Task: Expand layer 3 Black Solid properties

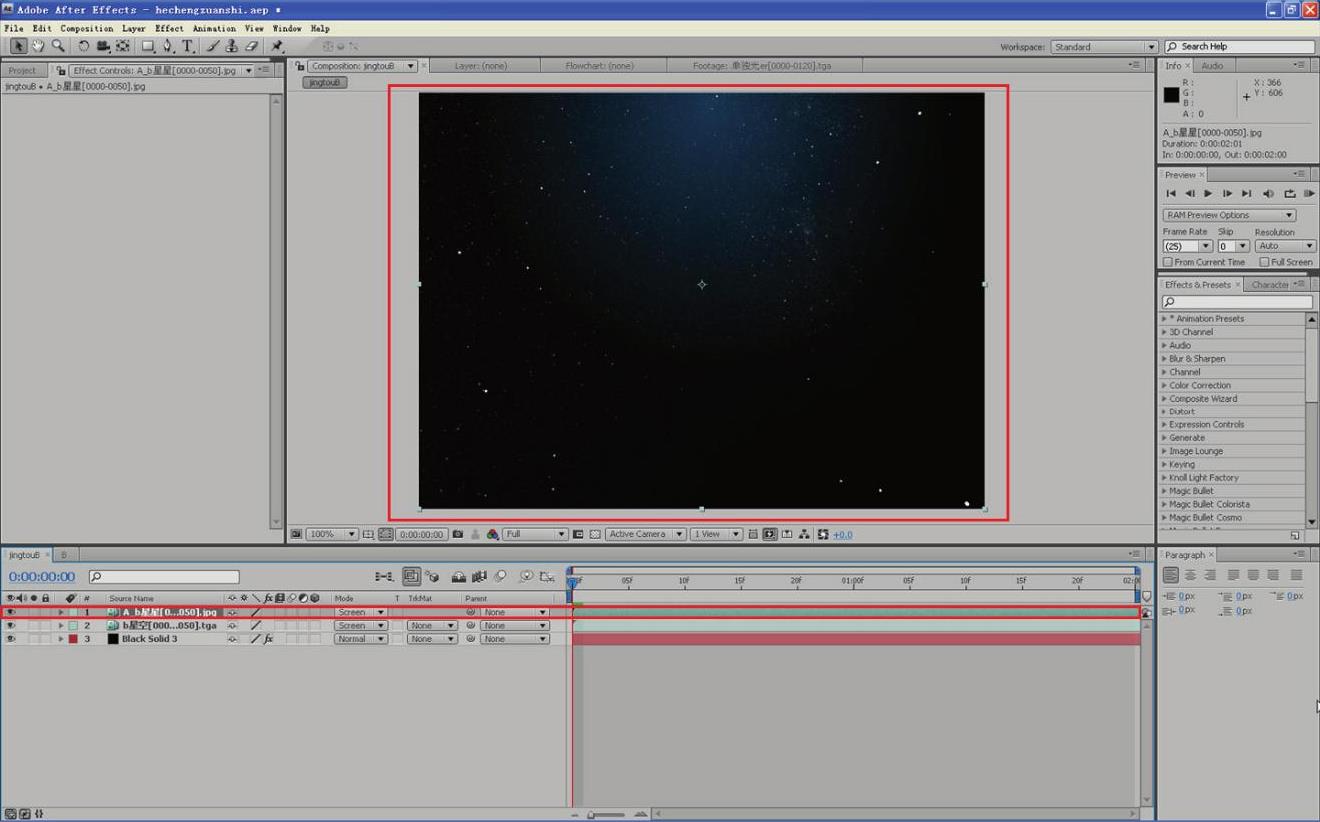Action: (60, 638)
